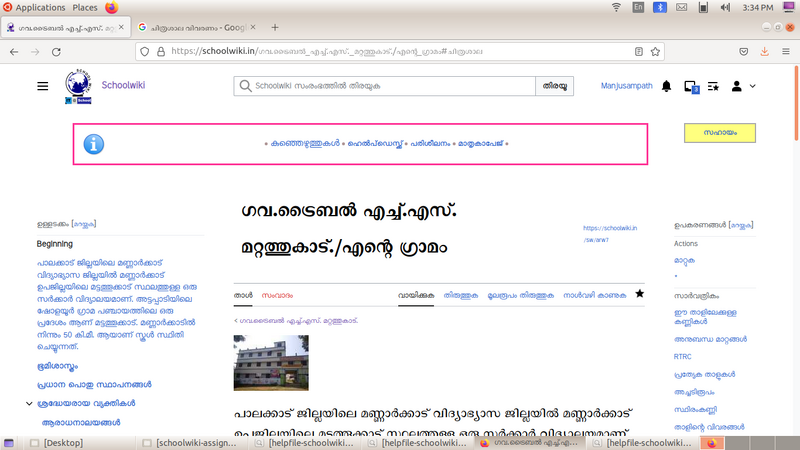
Task: Open RTRC link in tools sidebar
Action: click(x=682, y=357)
